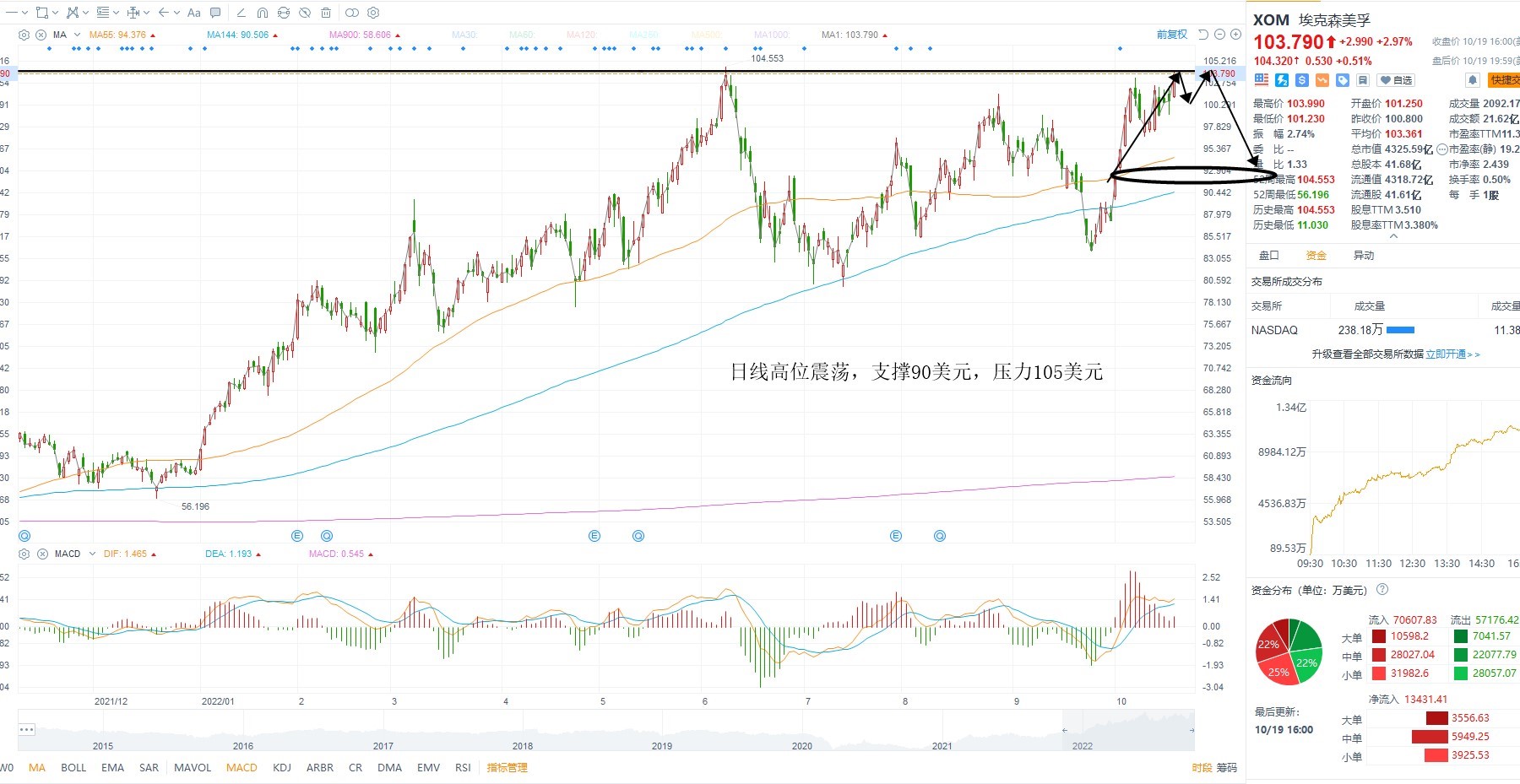Set a price alert with bell icon
Screen dimensions: 1520x784
click(1472, 79)
